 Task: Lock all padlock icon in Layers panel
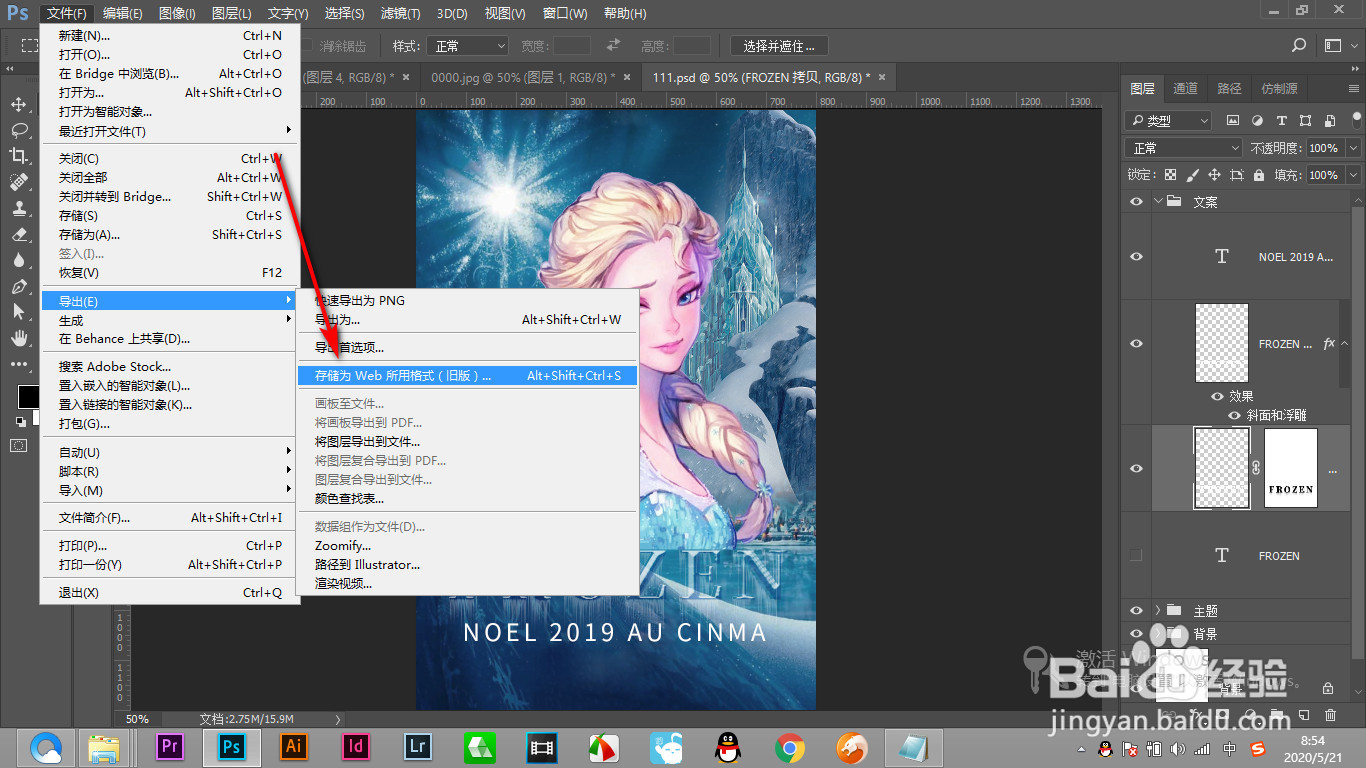1260,175
